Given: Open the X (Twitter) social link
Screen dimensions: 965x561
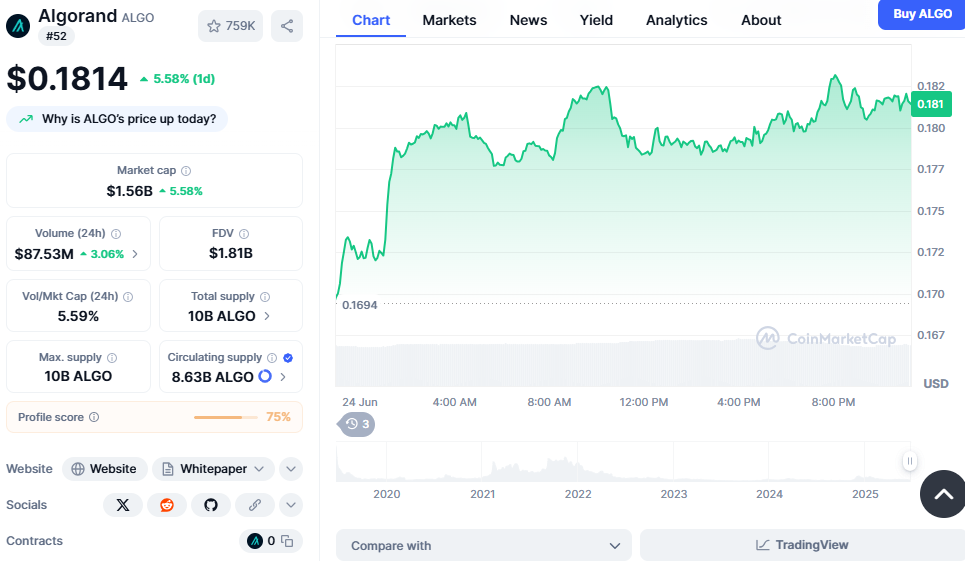Looking at the screenshot, I should pyautogui.click(x=123, y=505).
